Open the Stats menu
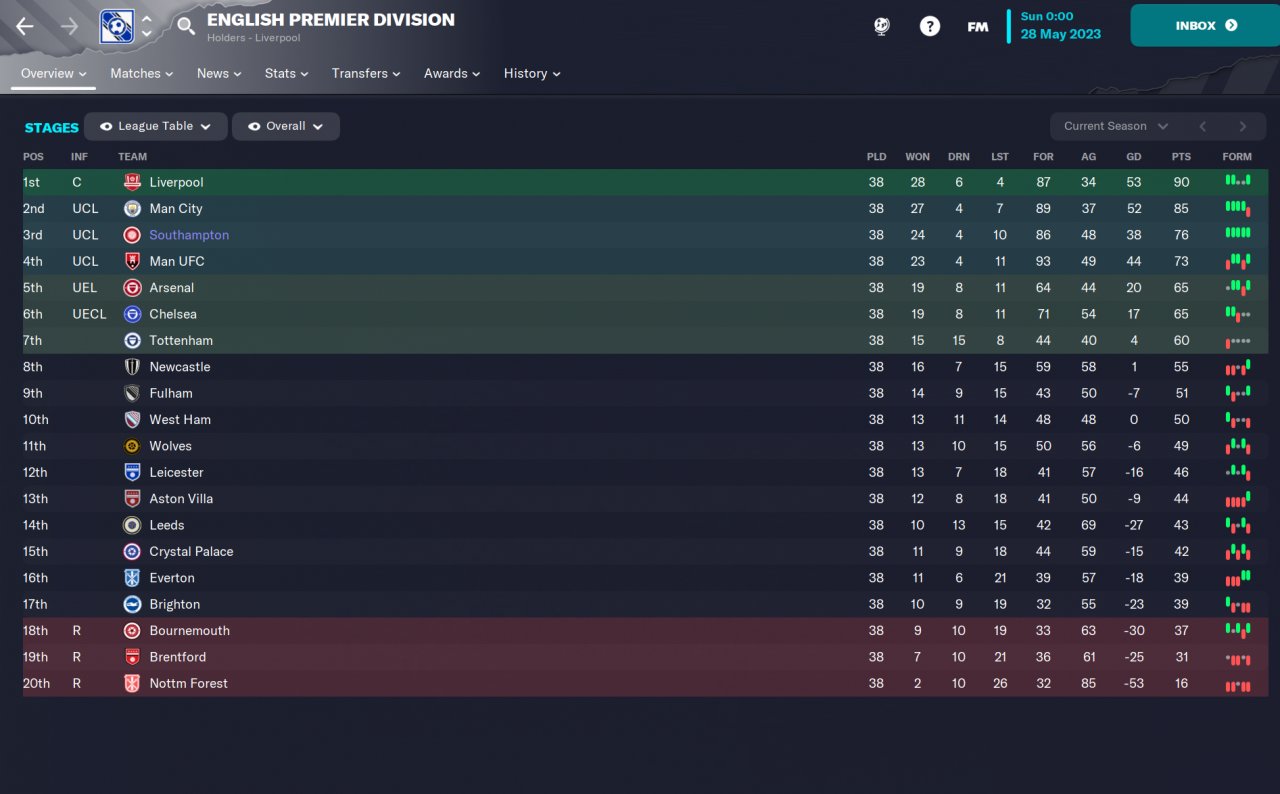 click(286, 73)
